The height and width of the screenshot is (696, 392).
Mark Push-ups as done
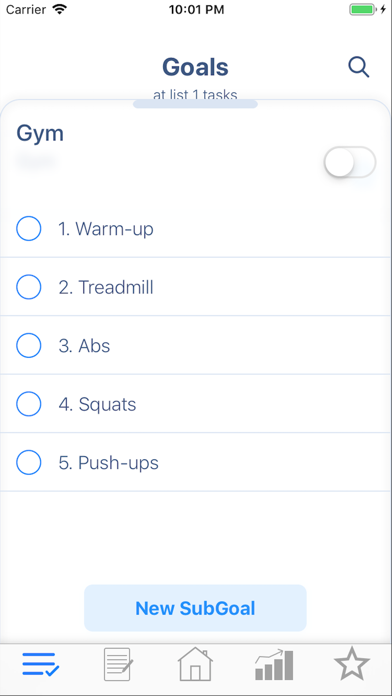point(29,463)
